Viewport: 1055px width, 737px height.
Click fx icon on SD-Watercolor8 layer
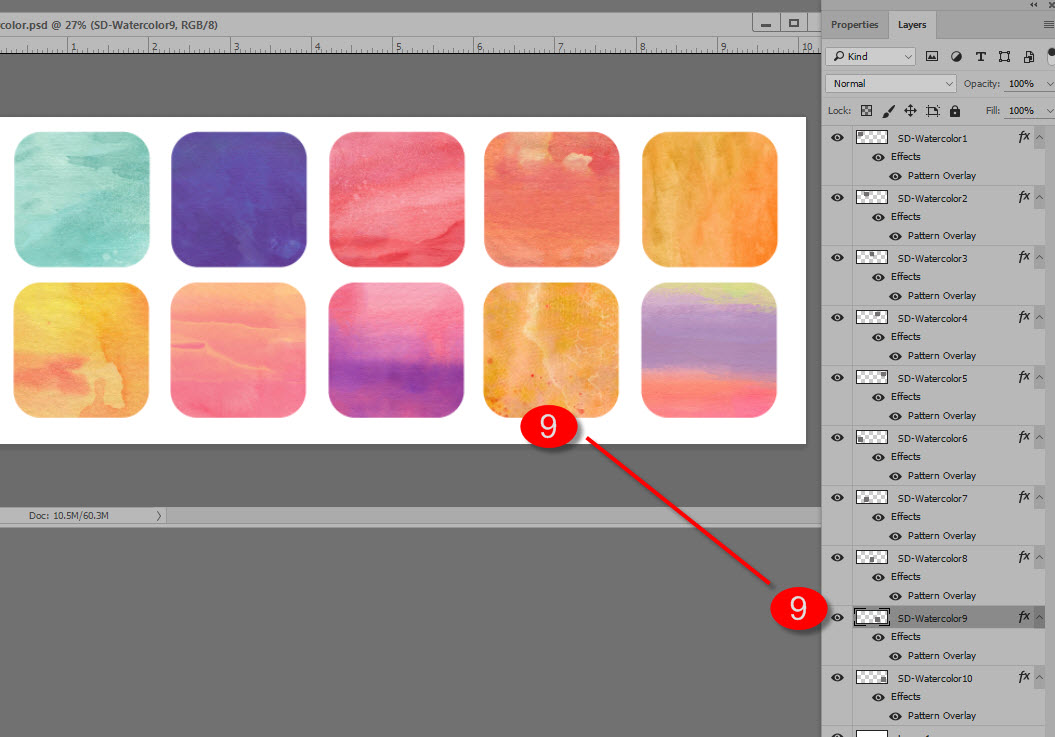coord(1024,556)
